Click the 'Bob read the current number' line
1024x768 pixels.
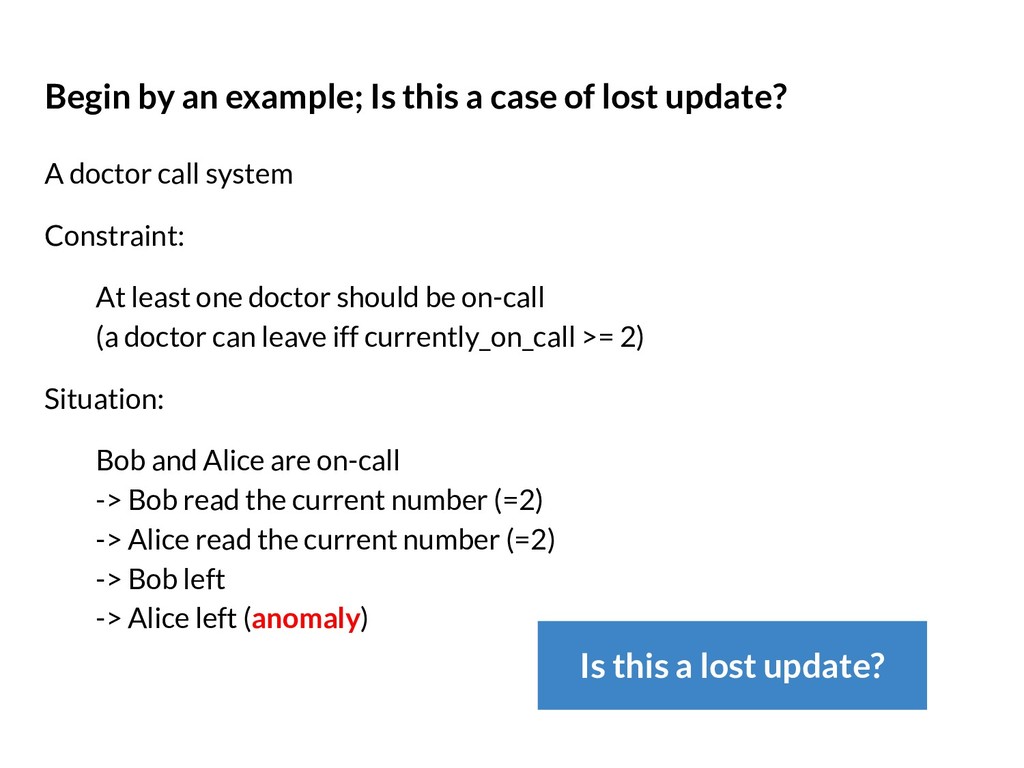coord(319,500)
